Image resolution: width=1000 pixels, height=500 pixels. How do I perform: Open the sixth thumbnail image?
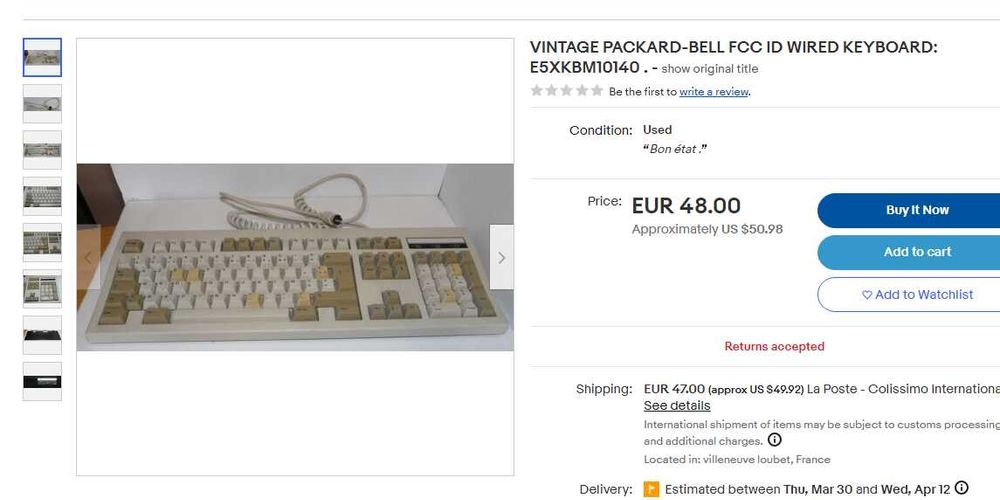tap(42, 288)
